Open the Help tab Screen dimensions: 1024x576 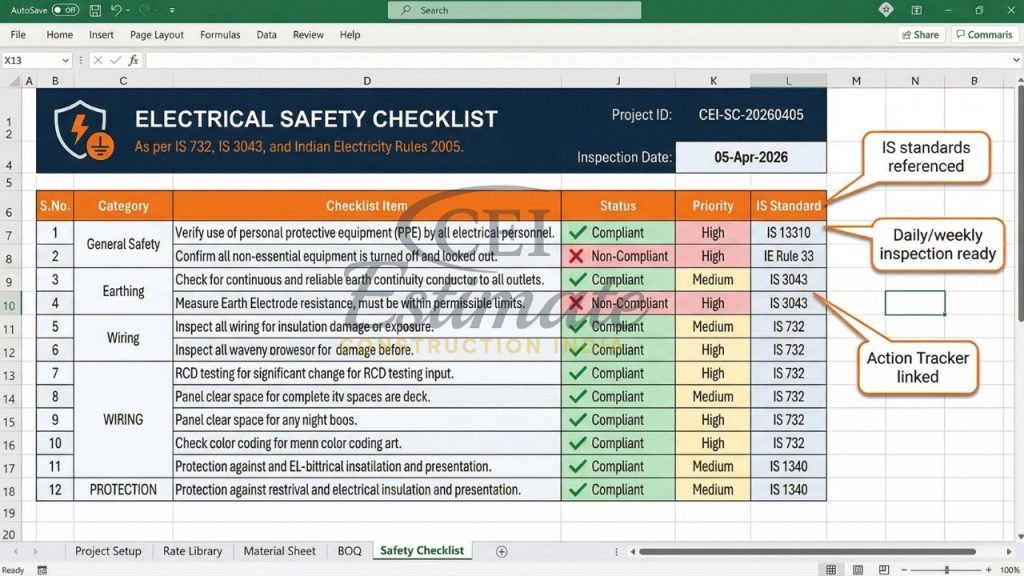(x=350, y=35)
